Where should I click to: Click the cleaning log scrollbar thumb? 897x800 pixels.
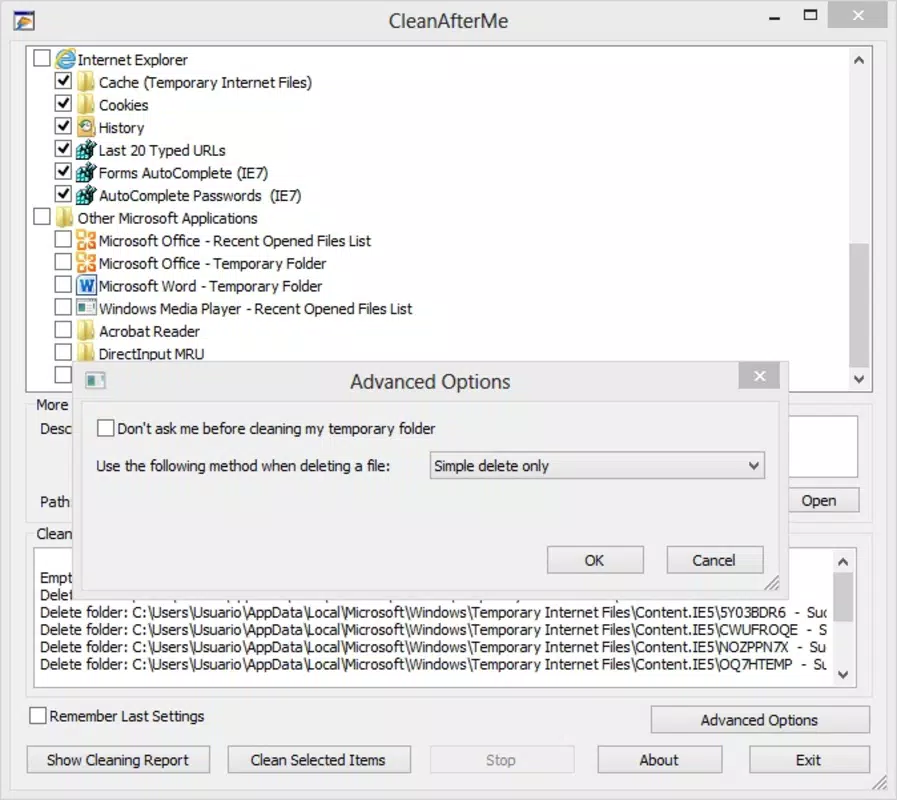(x=843, y=597)
